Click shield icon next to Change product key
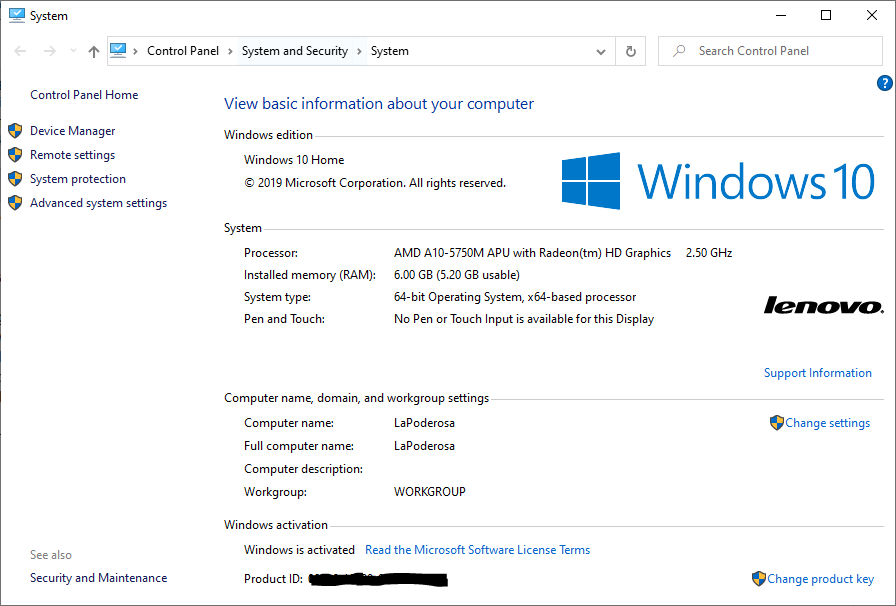Screen dimensions: 896x606 [x=758, y=579]
